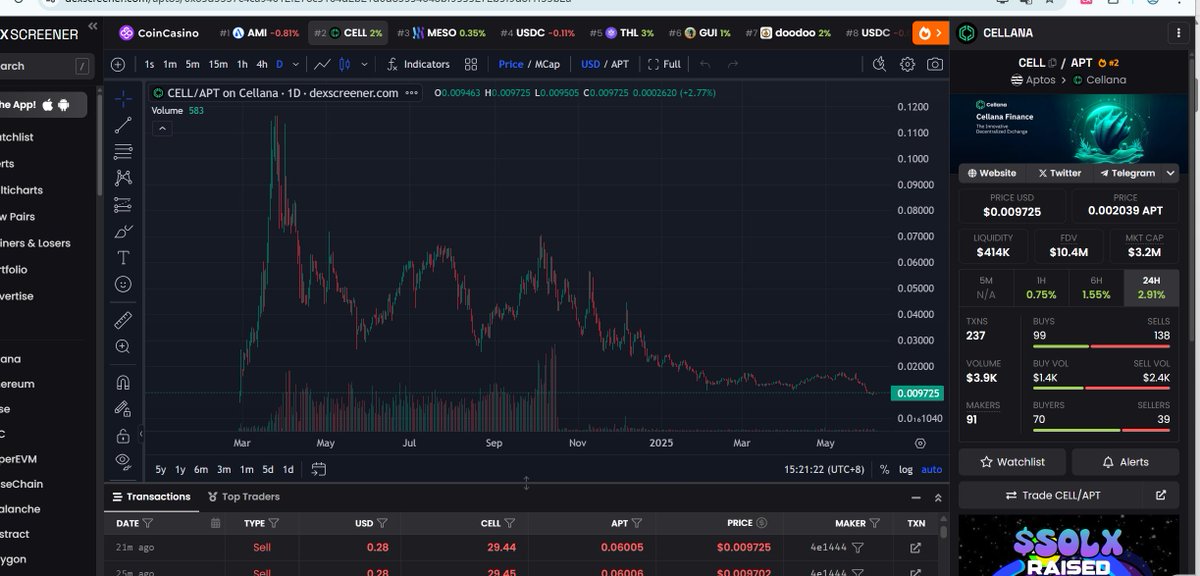The image size is (1200, 576).
Task: Select the 6H price change tab
Action: 1097,288
